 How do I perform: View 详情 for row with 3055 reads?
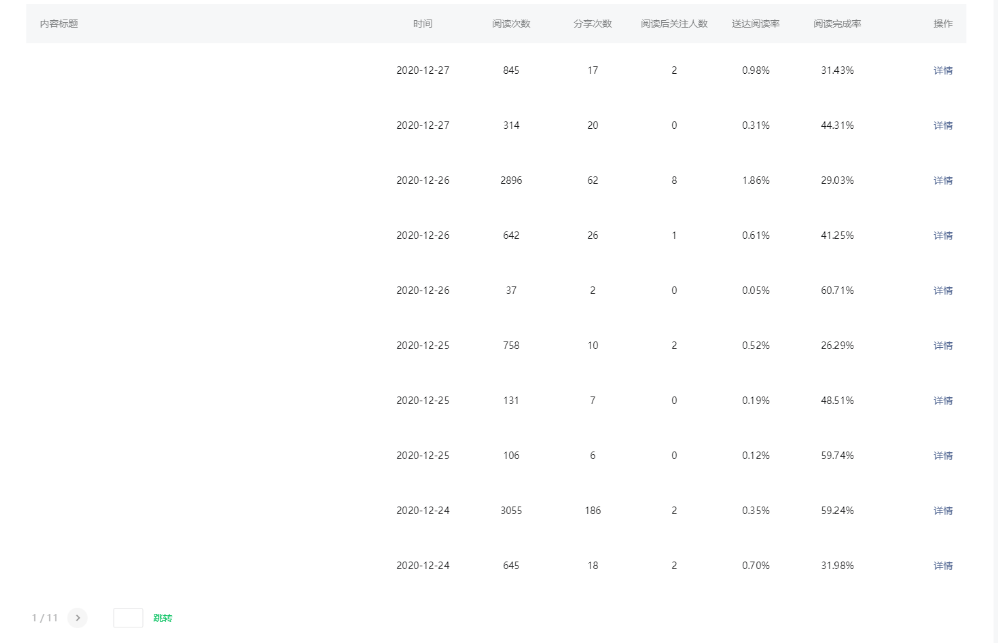[942, 511]
